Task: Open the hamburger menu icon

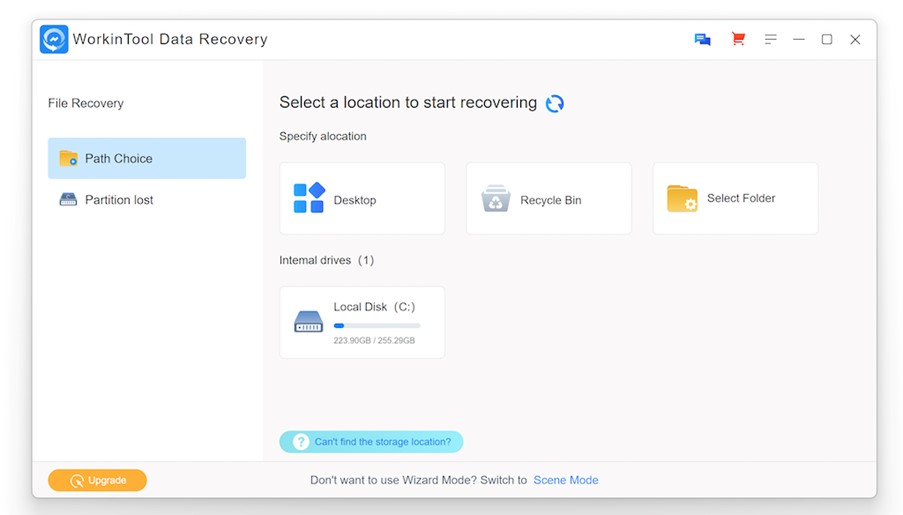Action: point(770,39)
